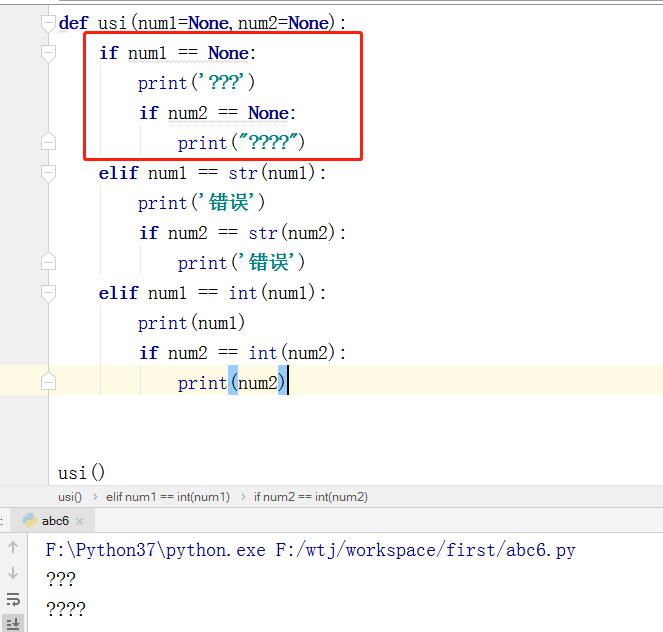Click the print("????") statement
663x632 pixels.
click(x=241, y=142)
